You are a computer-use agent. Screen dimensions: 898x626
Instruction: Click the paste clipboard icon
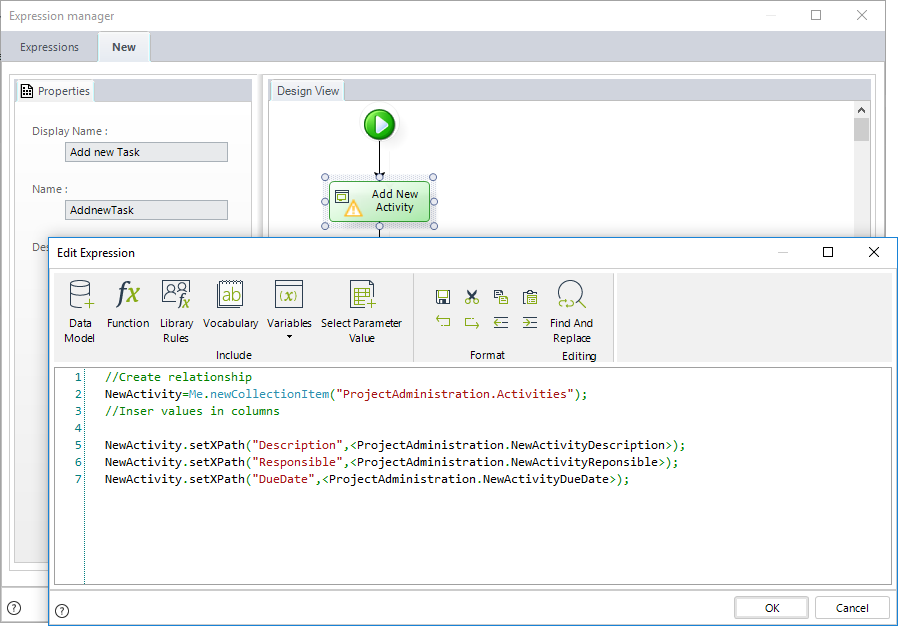point(530,297)
